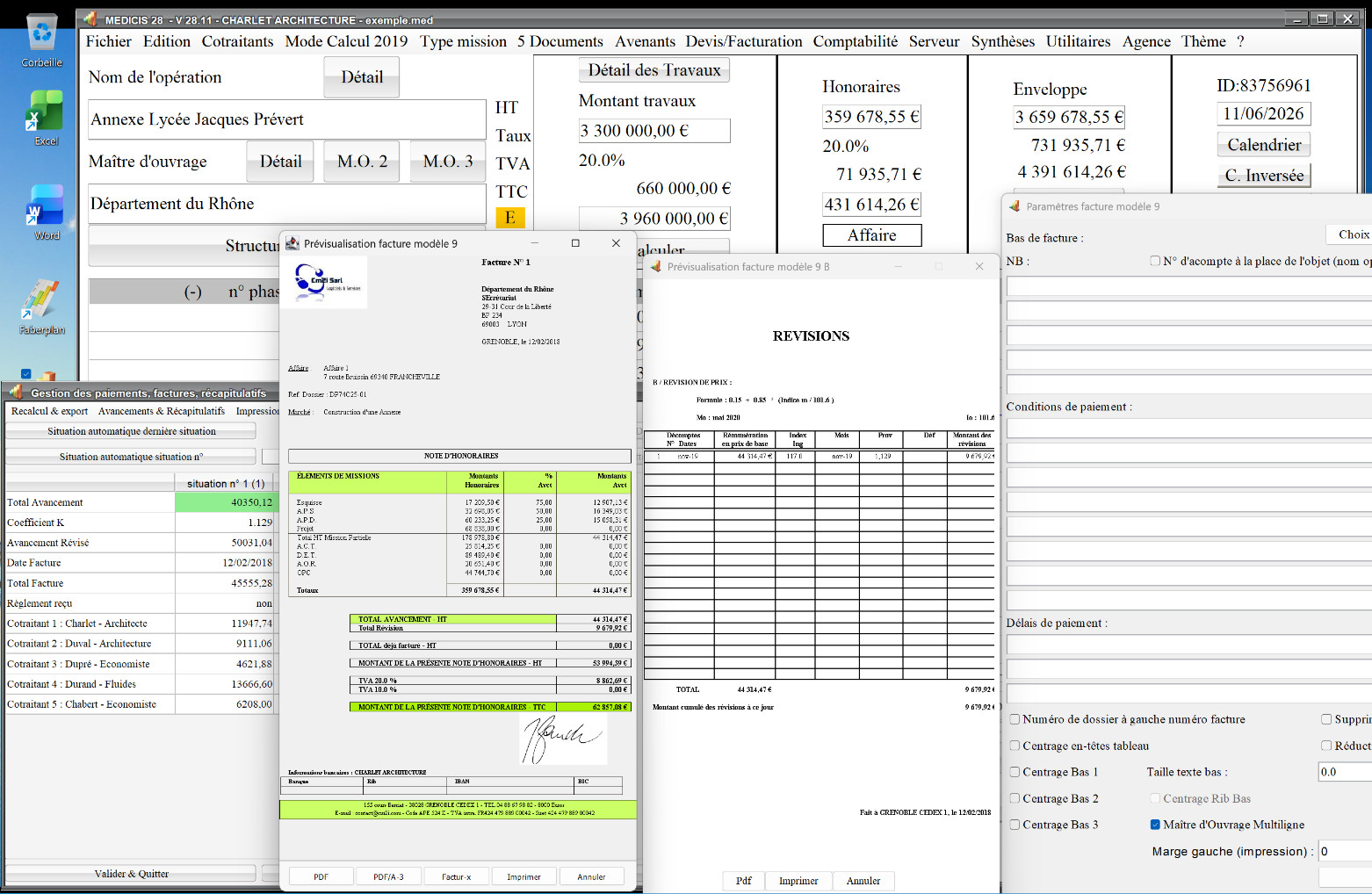Viewport: 1372px width, 894px height.
Task: Launch the Excel desktop shortcut
Action: pos(45,119)
